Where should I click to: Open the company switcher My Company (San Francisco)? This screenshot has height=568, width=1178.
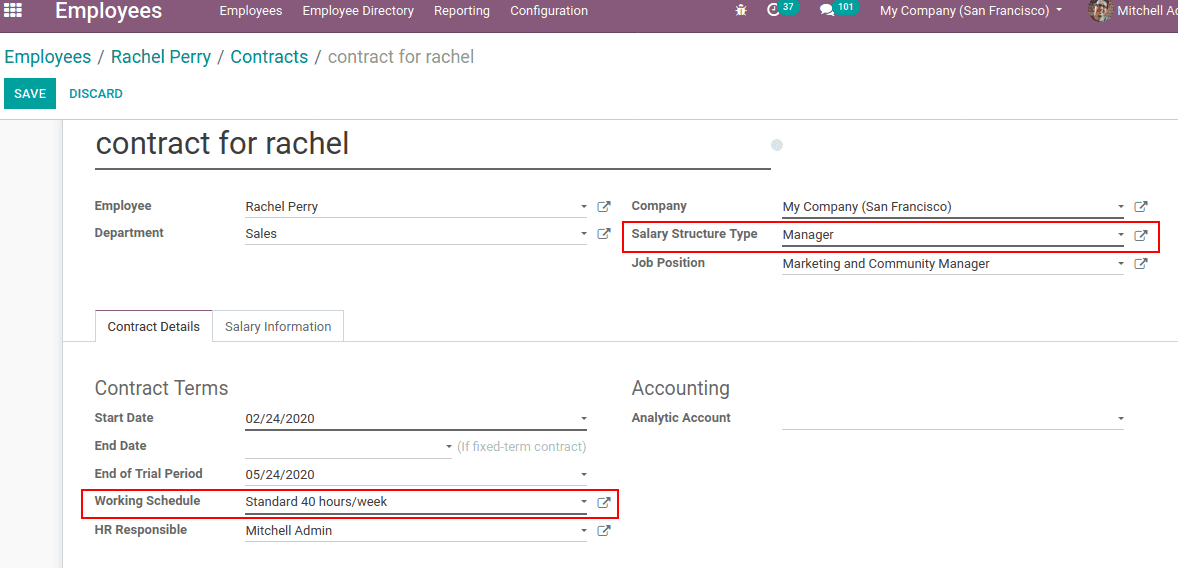click(971, 11)
